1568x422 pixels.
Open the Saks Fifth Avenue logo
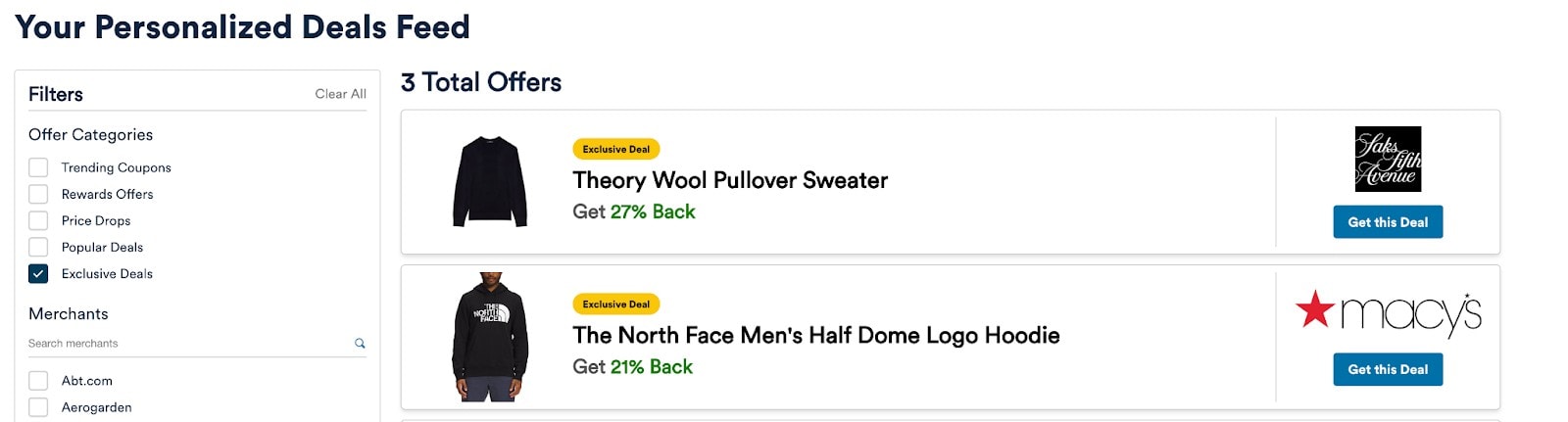pos(1388,159)
